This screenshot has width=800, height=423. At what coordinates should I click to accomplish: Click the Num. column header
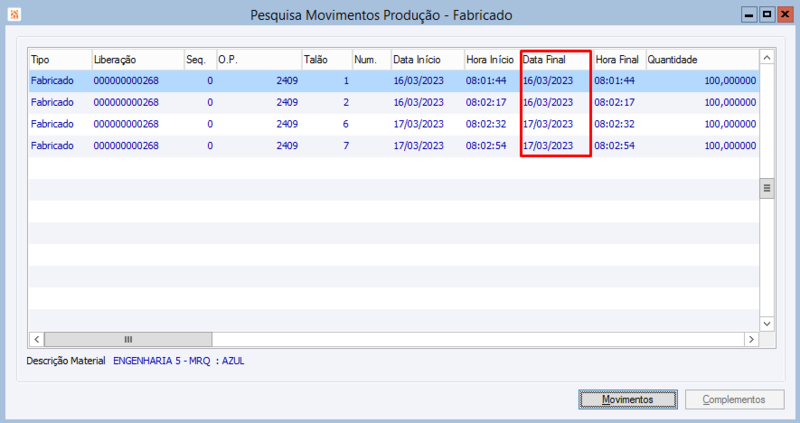tap(372, 60)
